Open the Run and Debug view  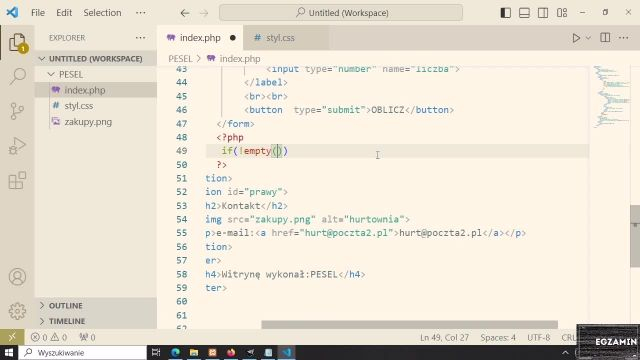point(17,146)
